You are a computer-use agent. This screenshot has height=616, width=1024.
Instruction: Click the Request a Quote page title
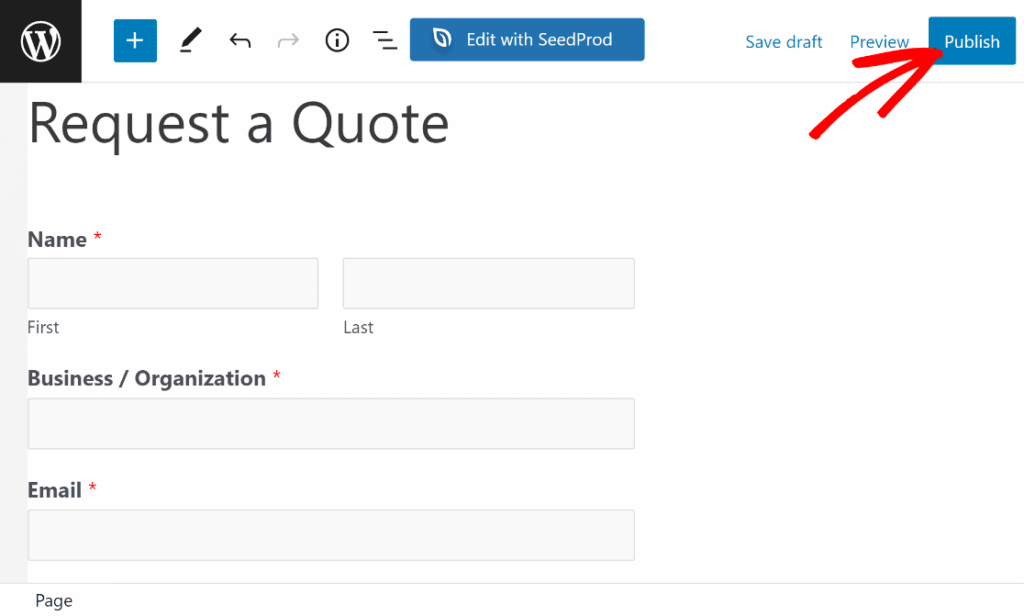[x=238, y=125]
